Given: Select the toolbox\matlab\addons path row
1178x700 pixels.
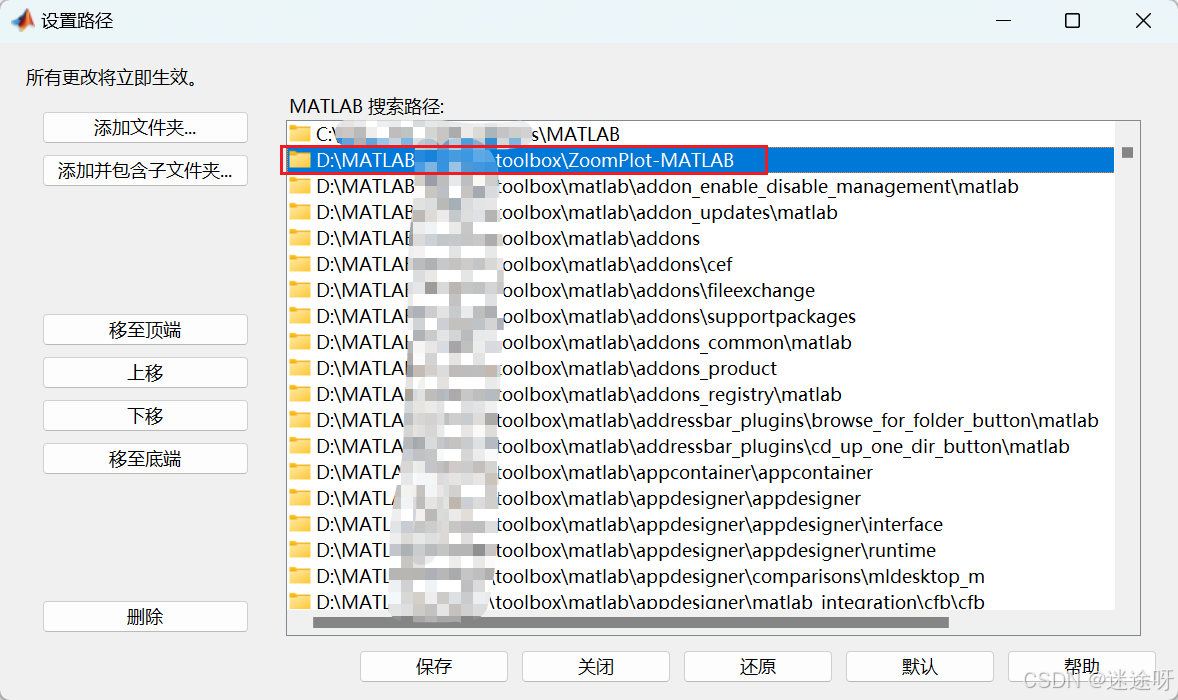Looking at the screenshot, I should pos(700,238).
